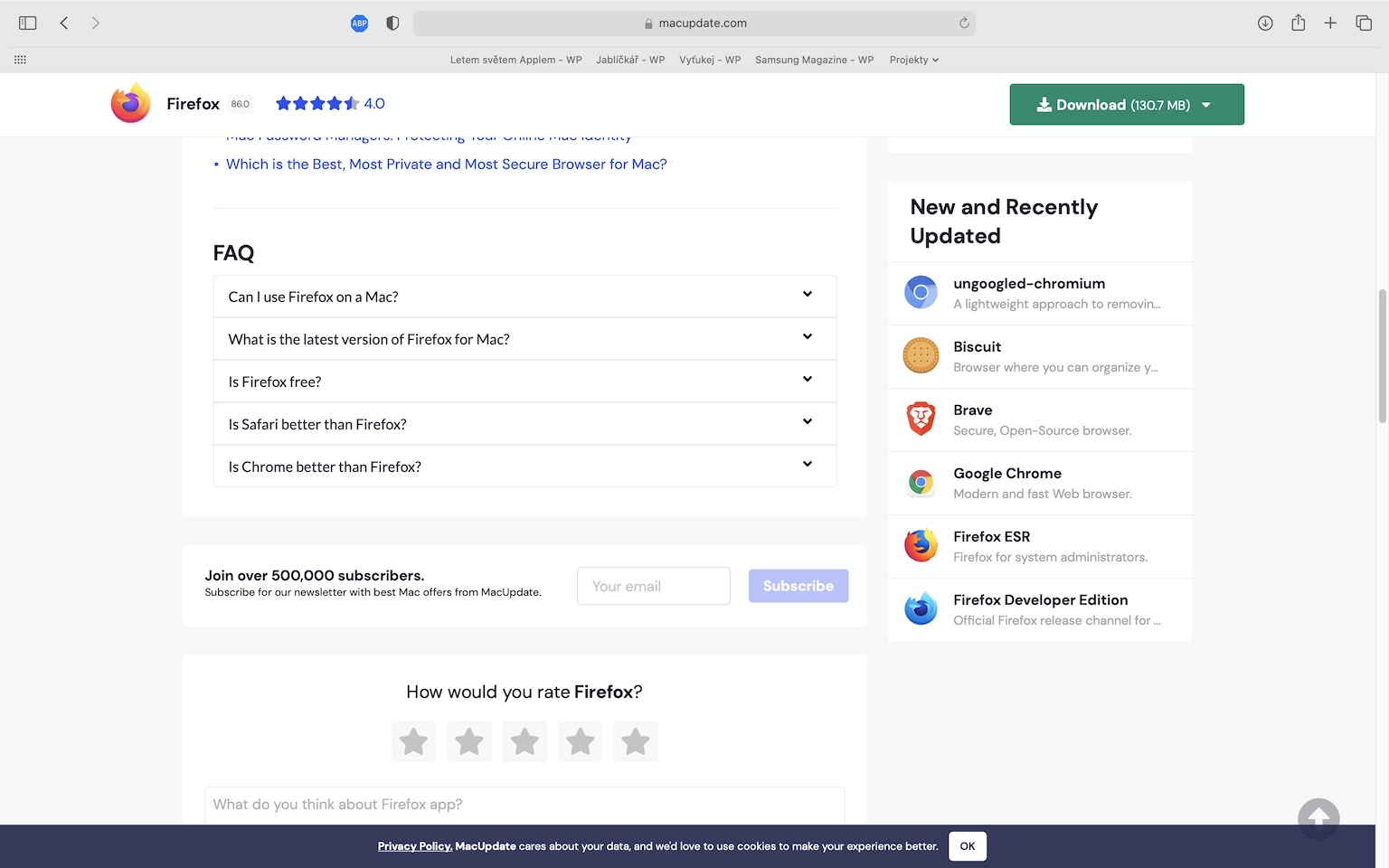Open 'Samsung Magazine - WP' bookmark

click(x=814, y=60)
